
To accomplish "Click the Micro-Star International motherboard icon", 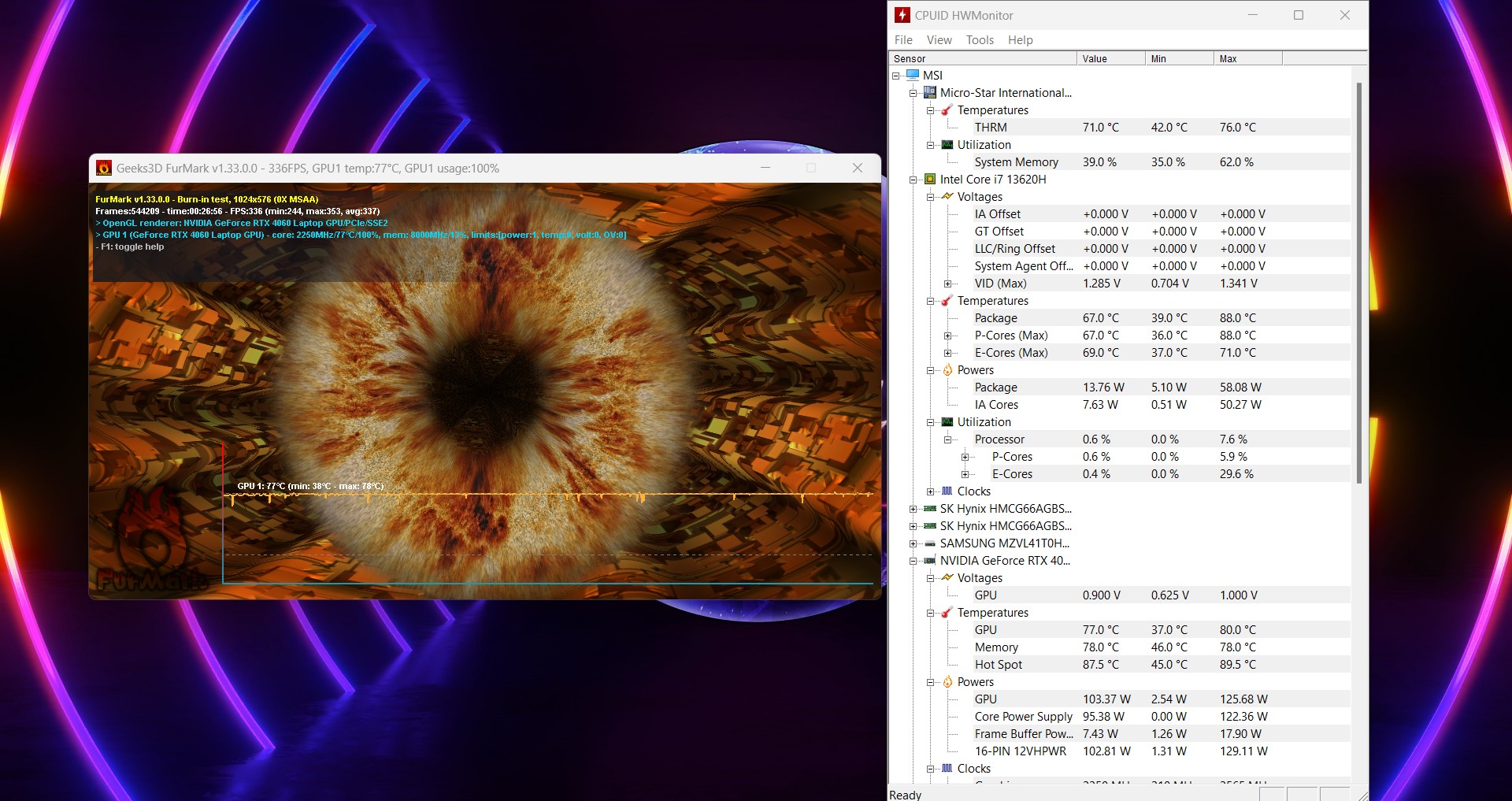I will [x=929, y=92].
